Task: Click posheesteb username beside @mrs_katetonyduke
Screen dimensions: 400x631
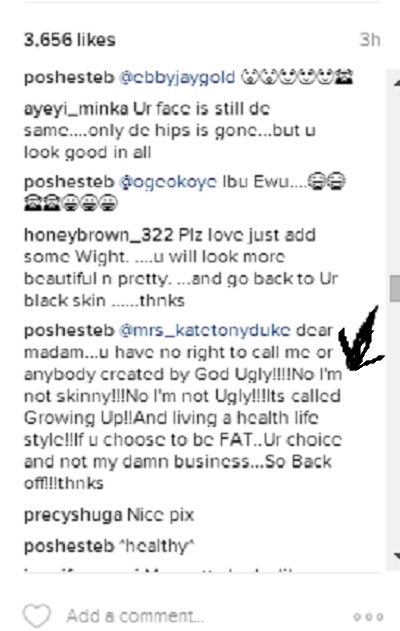Action: click(69, 330)
